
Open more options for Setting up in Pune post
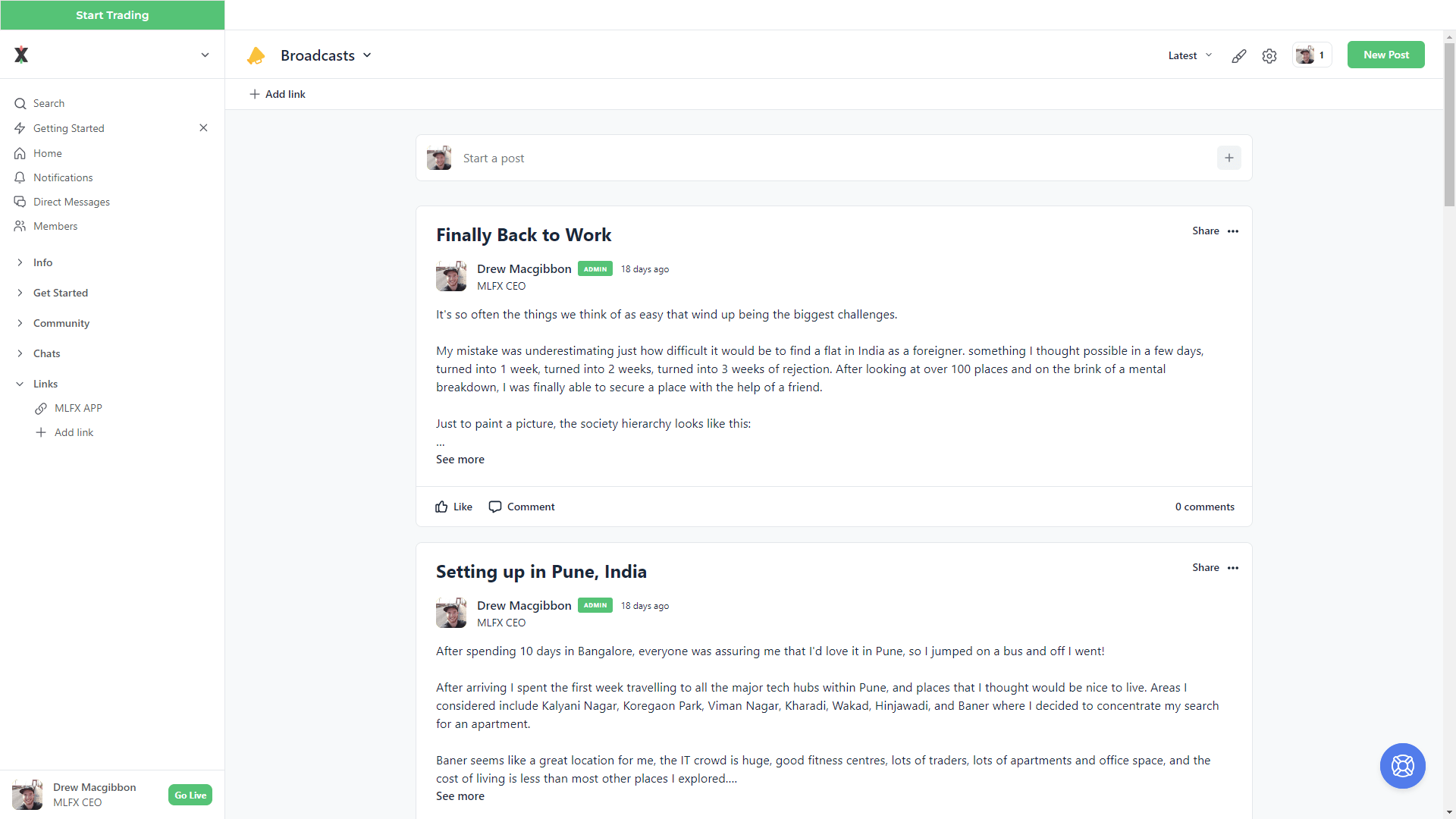click(x=1233, y=568)
